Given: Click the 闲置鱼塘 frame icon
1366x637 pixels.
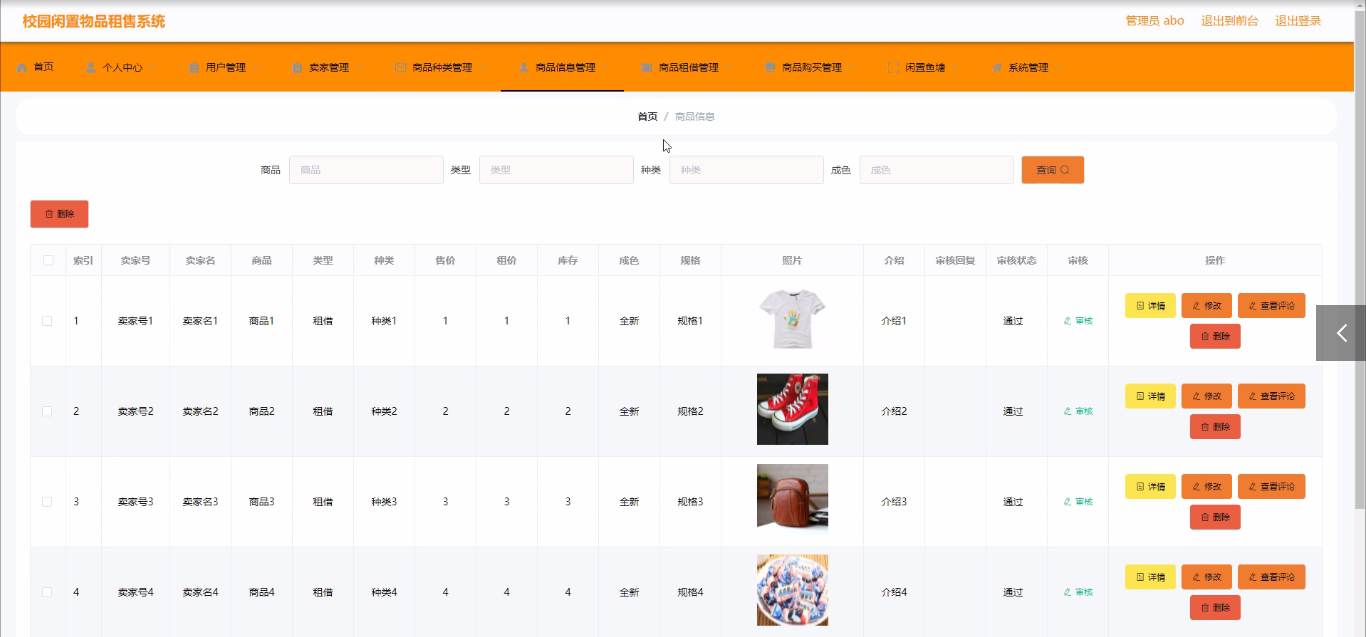Looking at the screenshot, I should click(893, 68).
